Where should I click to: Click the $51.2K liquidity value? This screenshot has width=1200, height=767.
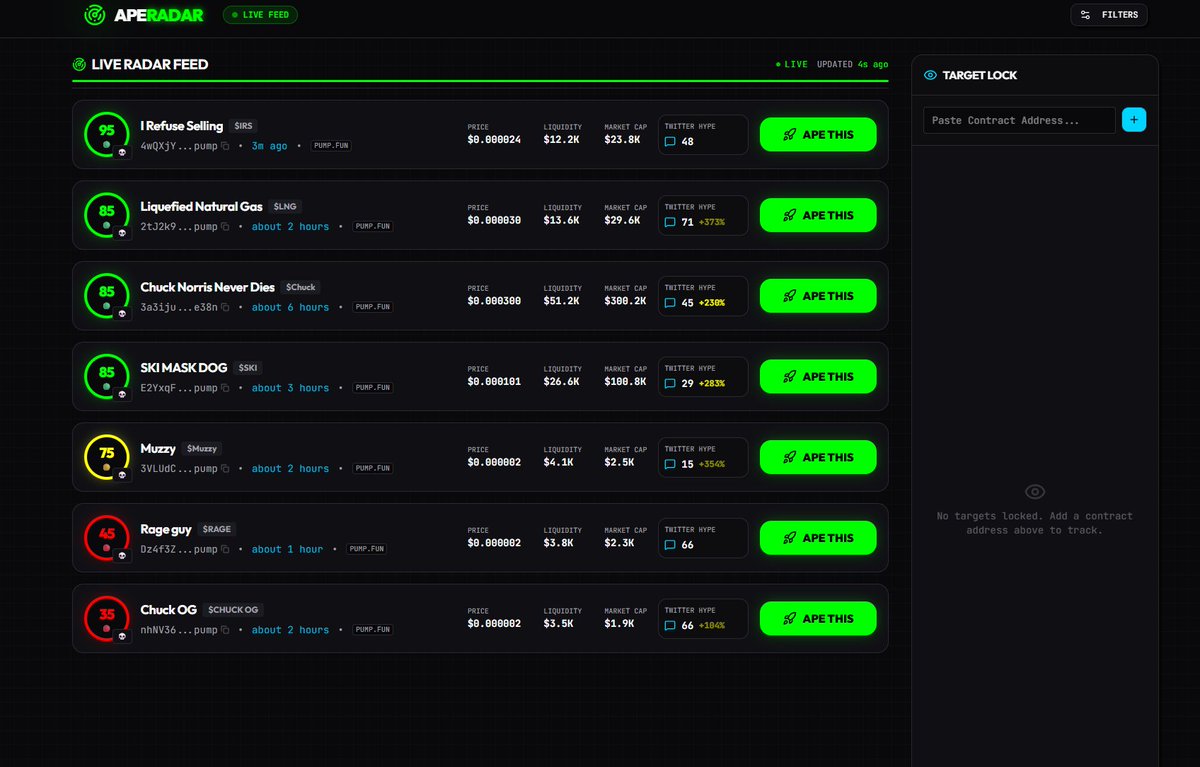562,301
